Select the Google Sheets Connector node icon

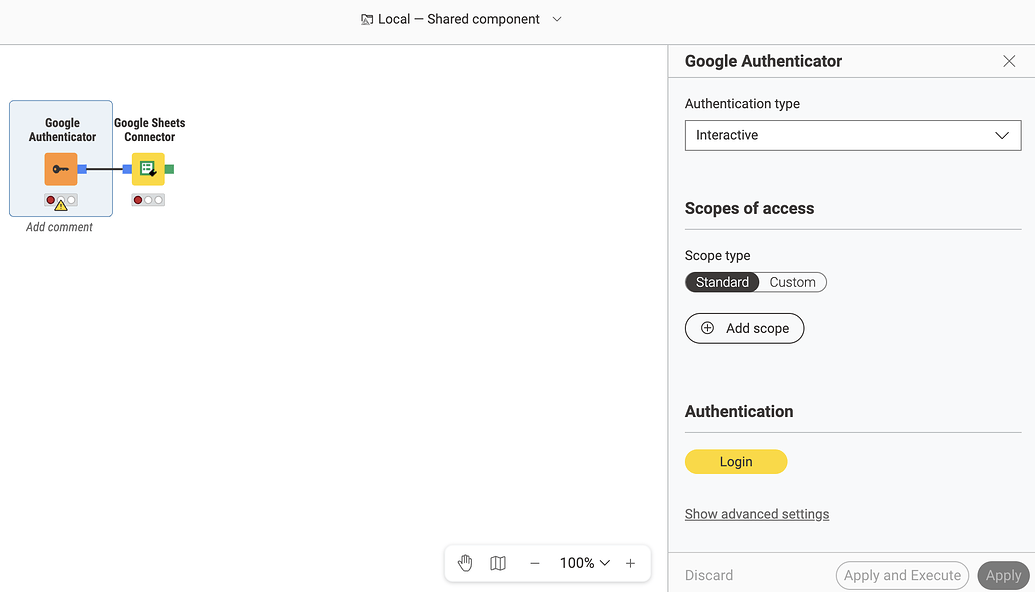tap(148, 169)
